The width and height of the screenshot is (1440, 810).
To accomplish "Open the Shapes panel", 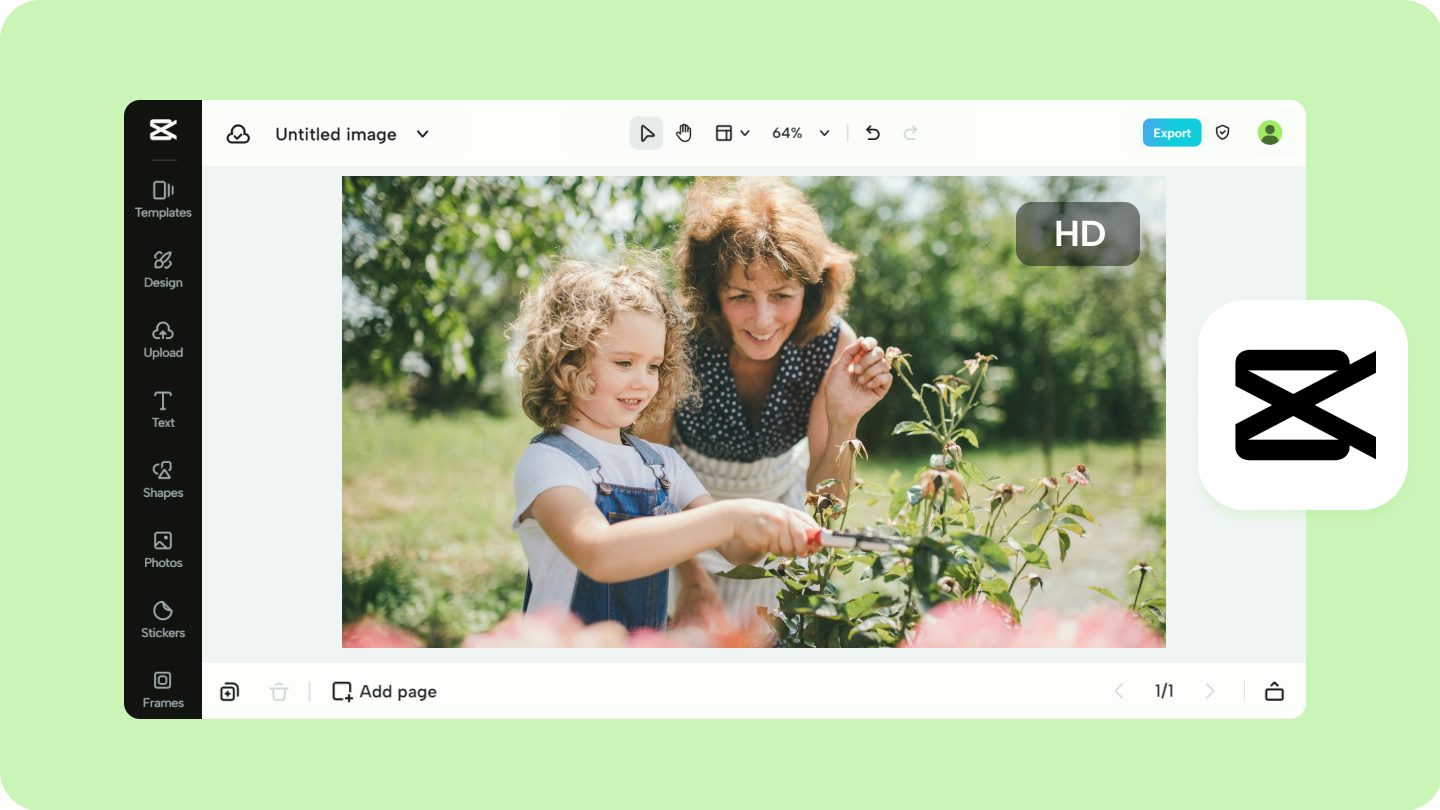I will click(162, 478).
